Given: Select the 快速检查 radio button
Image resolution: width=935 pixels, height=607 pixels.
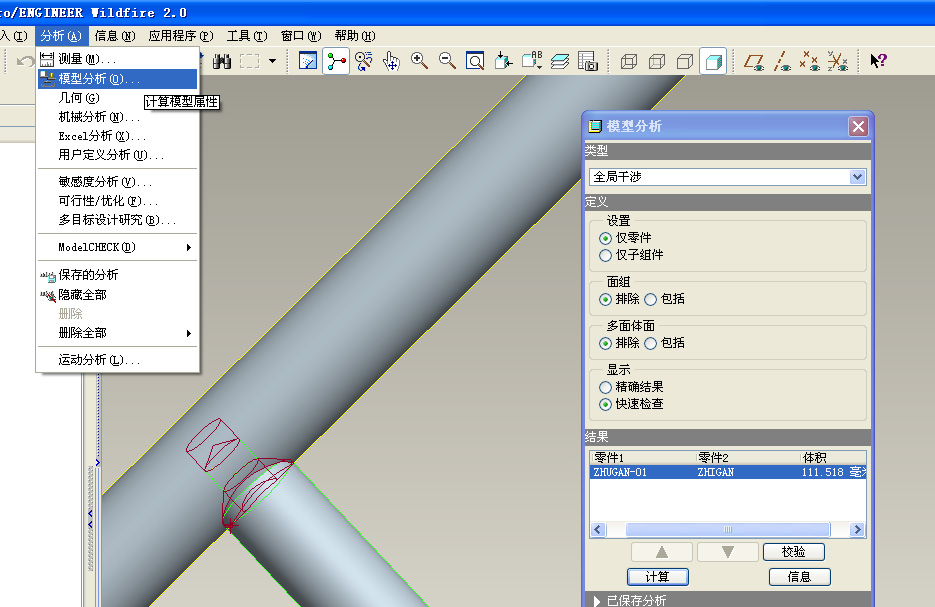Looking at the screenshot, I should click(606, 404).
